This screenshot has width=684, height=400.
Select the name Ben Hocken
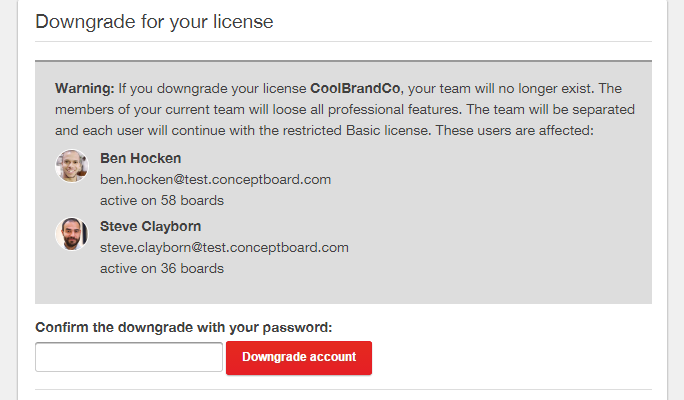(x=140, y=158)
